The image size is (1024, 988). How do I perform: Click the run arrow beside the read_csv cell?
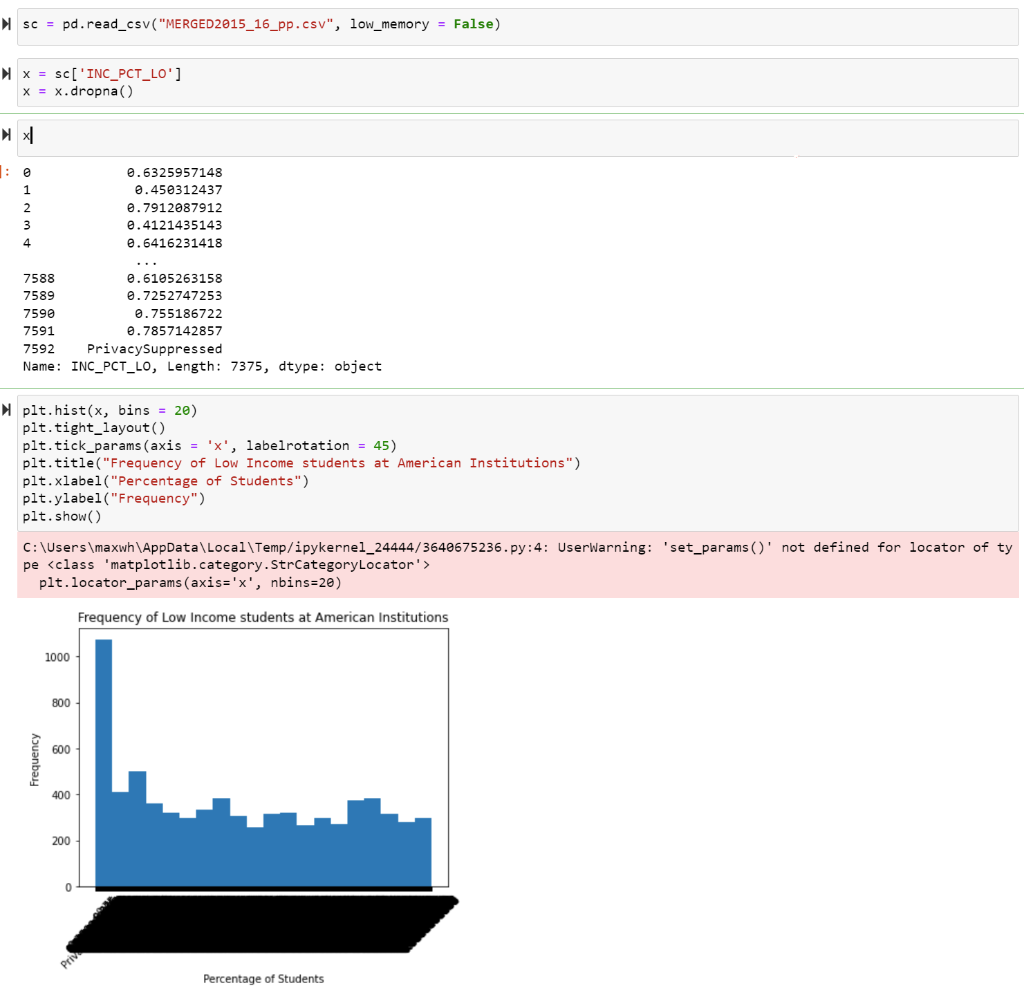8,22
